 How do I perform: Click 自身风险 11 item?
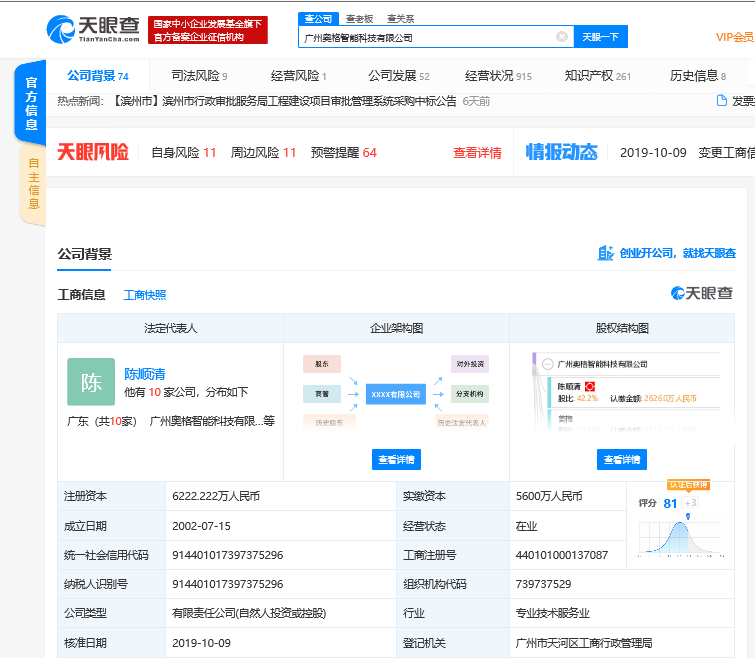[x=183, y=153]
